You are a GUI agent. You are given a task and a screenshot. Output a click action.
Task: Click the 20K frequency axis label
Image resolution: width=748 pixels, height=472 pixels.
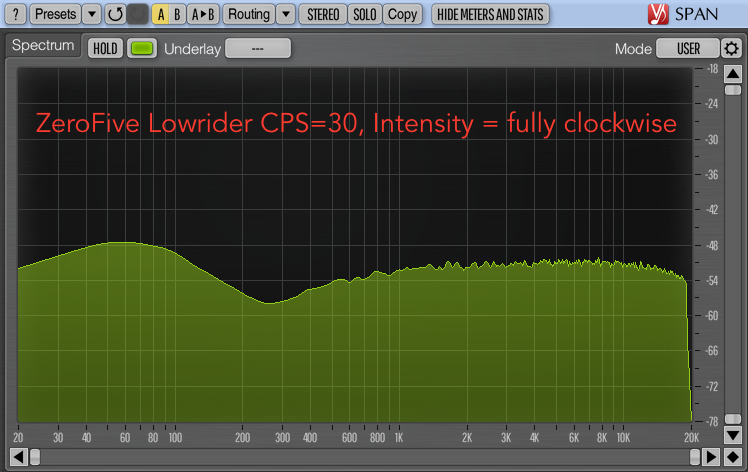click(x=691, y=438)
